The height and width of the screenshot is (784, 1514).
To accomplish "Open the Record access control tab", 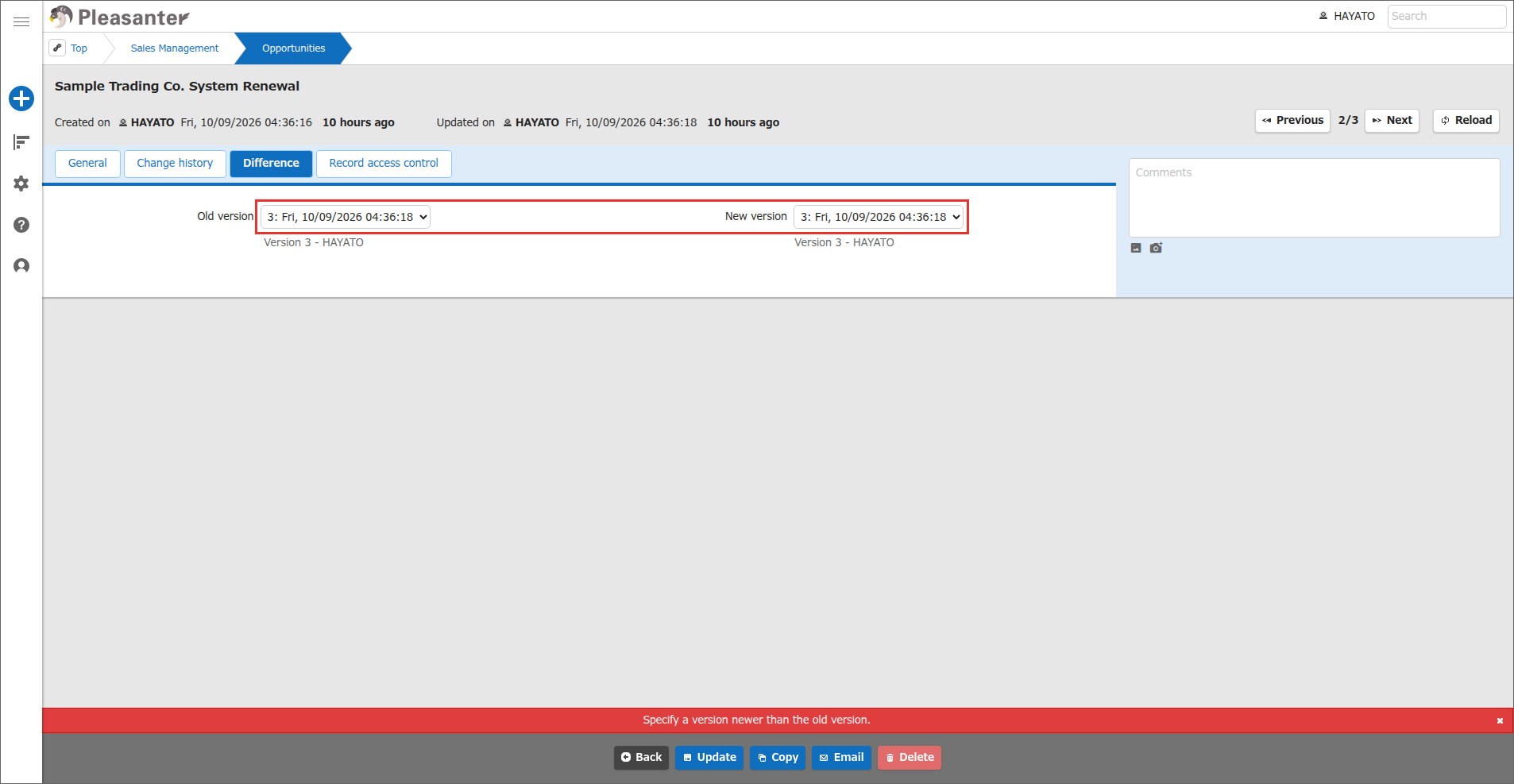I will (x=384, y=164).
